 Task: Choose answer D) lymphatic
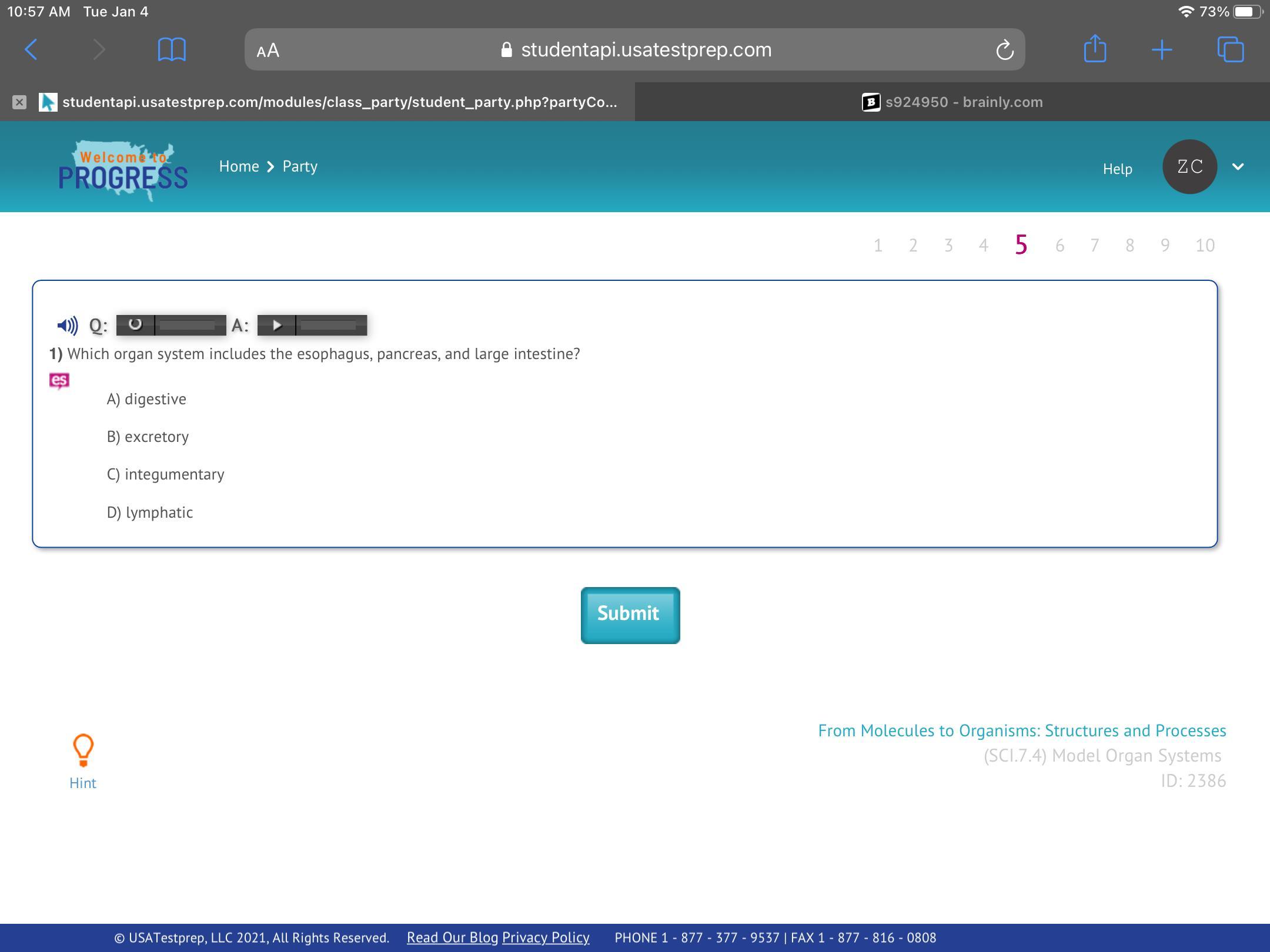[150, 512]
